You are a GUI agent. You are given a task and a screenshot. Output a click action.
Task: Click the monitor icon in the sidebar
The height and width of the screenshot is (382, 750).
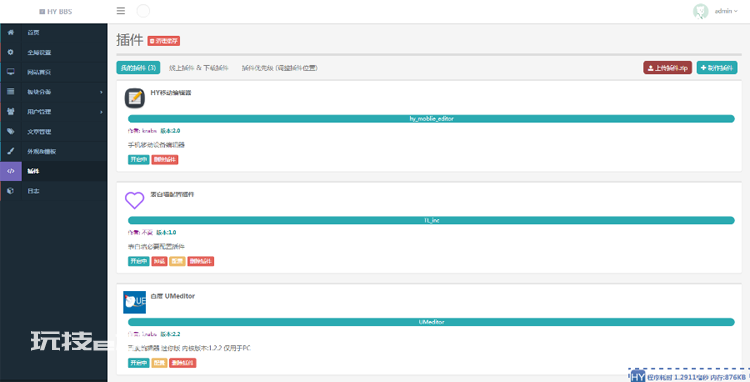pos(11,72)
